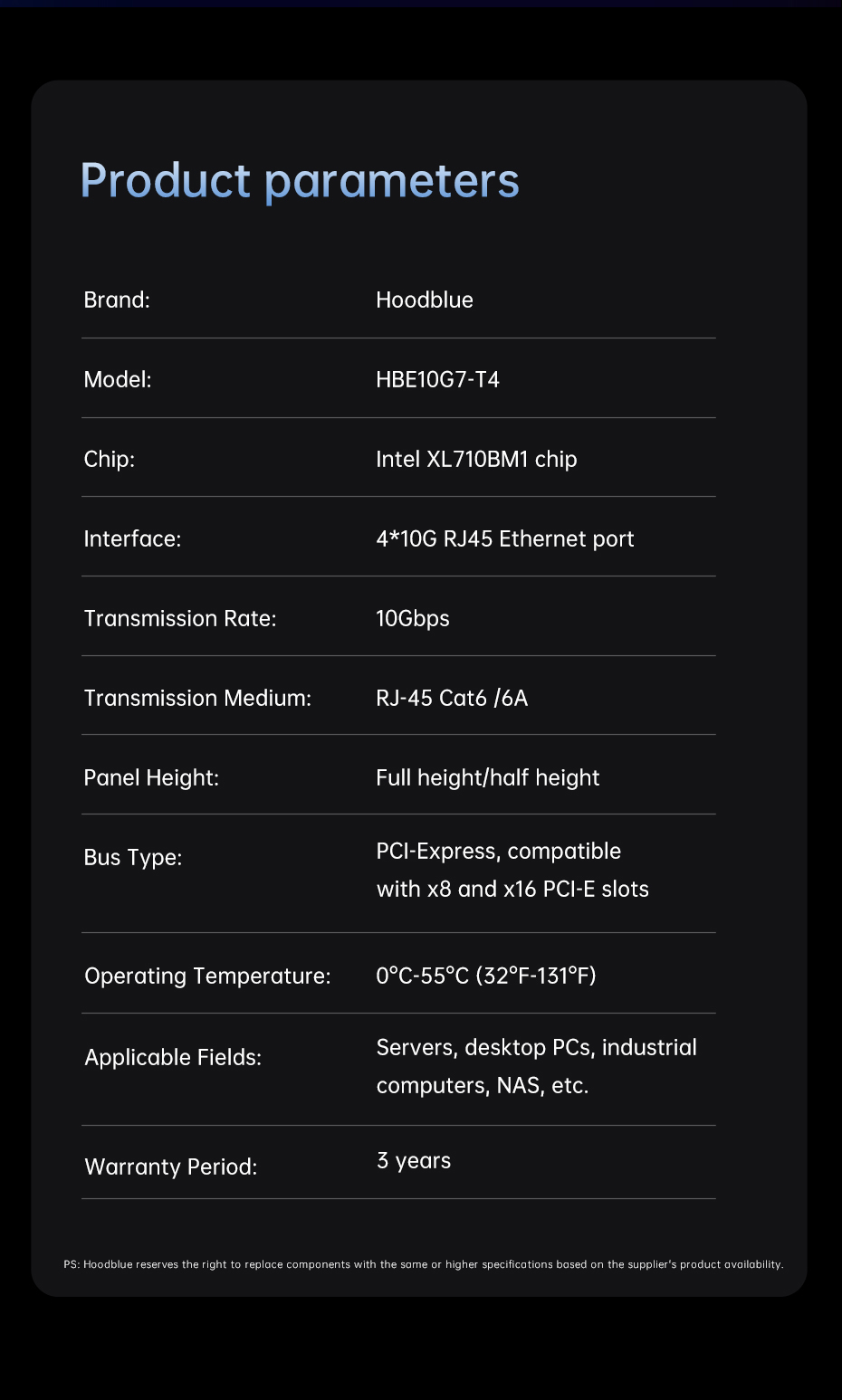Select the Bus Type label
Viewport: 842px width, 1400px height.
pyautogui.click(x=133, y=857)
